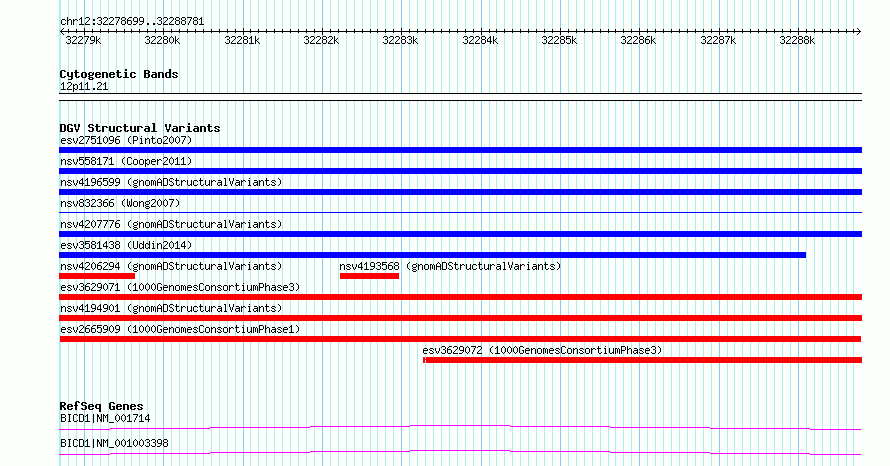This screenshot has height=466, width=890.
Task: Click the short red bar of nsv4193568
Action: pyautogui.click(x=370, y=276)
